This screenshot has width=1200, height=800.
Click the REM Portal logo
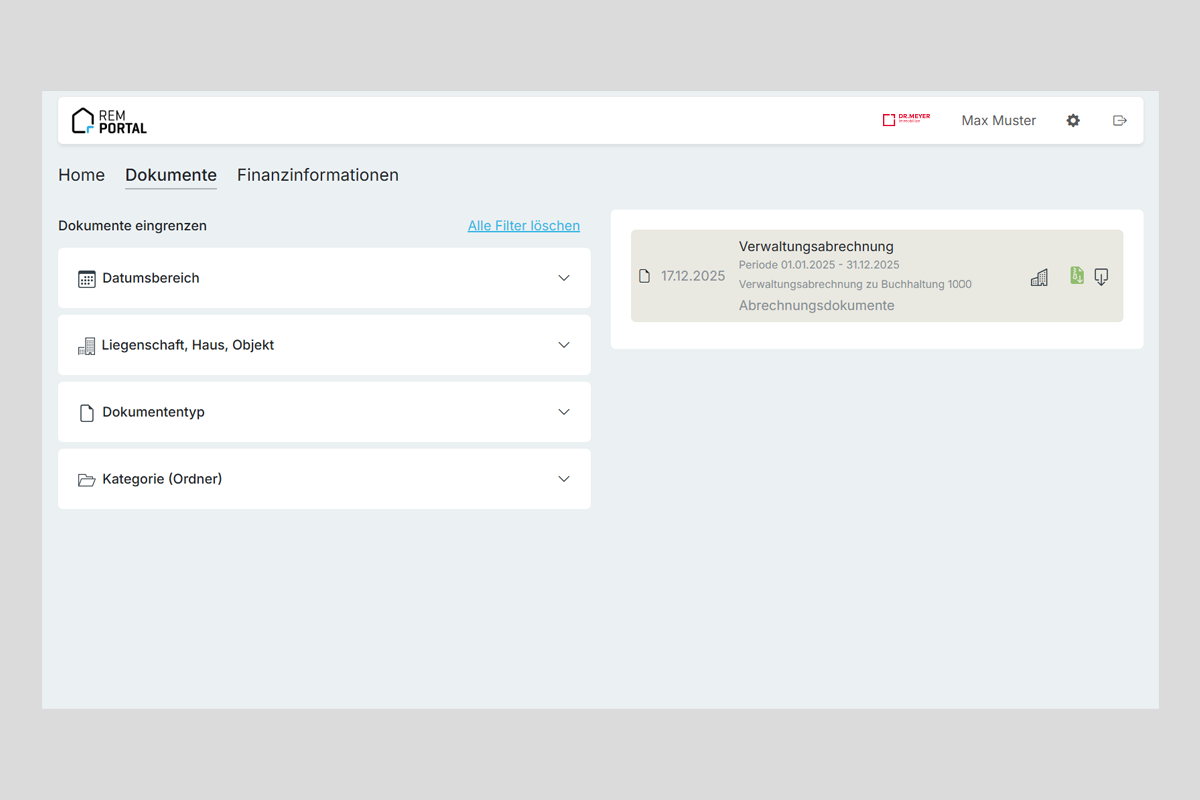109,121
